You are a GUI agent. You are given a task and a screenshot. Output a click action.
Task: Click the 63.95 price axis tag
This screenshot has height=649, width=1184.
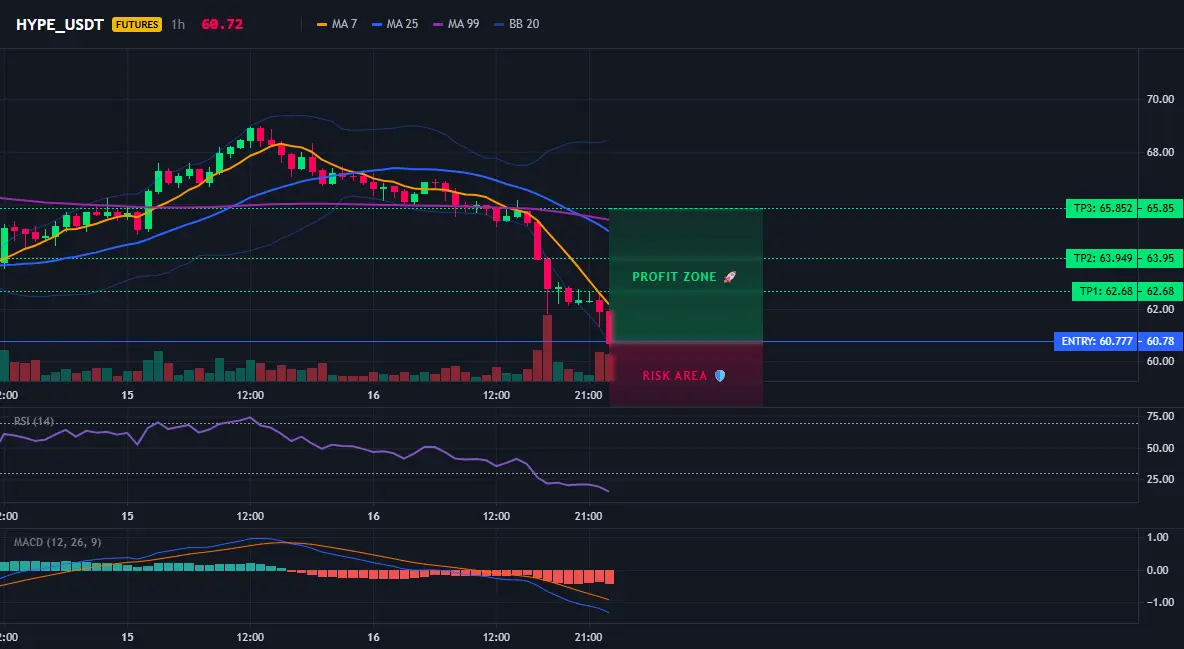[x=1160, y=258]
